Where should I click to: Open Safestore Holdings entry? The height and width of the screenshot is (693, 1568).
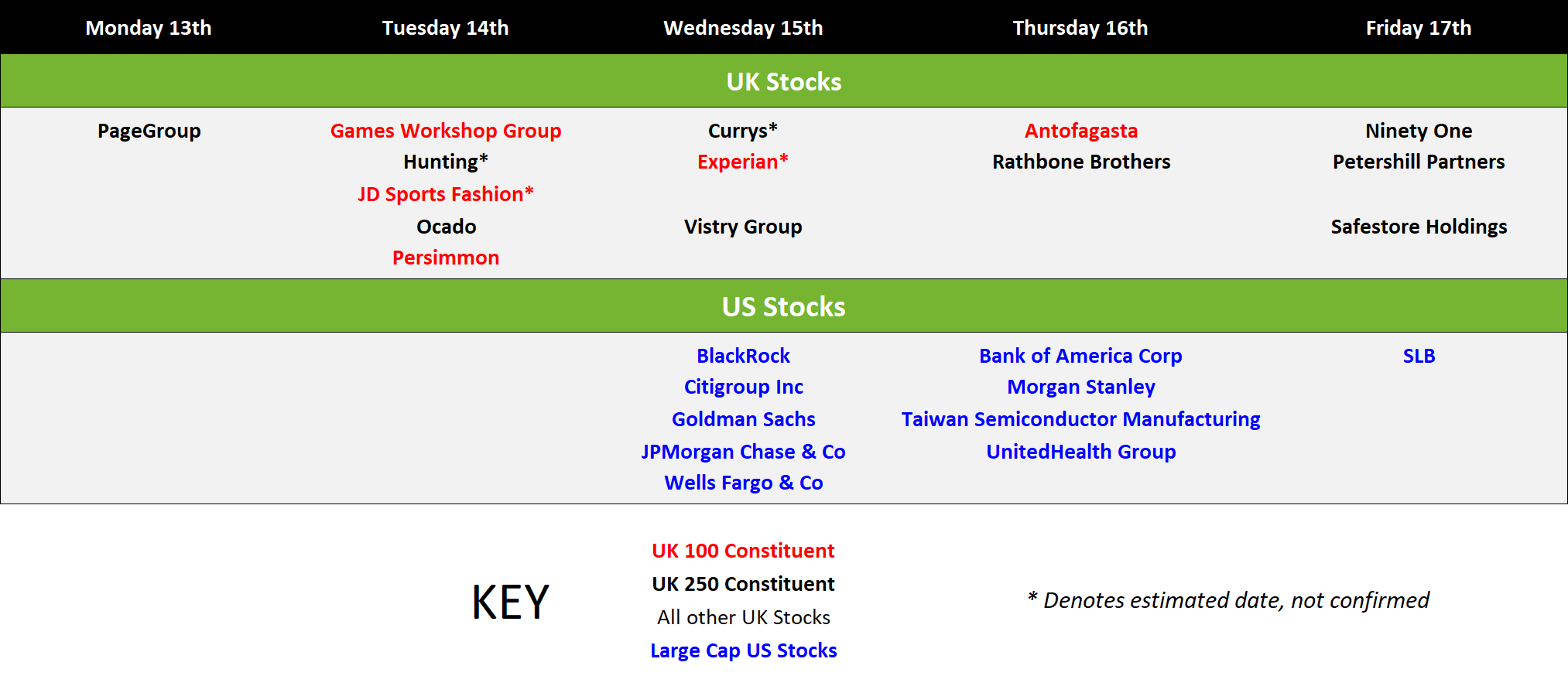1419,227
